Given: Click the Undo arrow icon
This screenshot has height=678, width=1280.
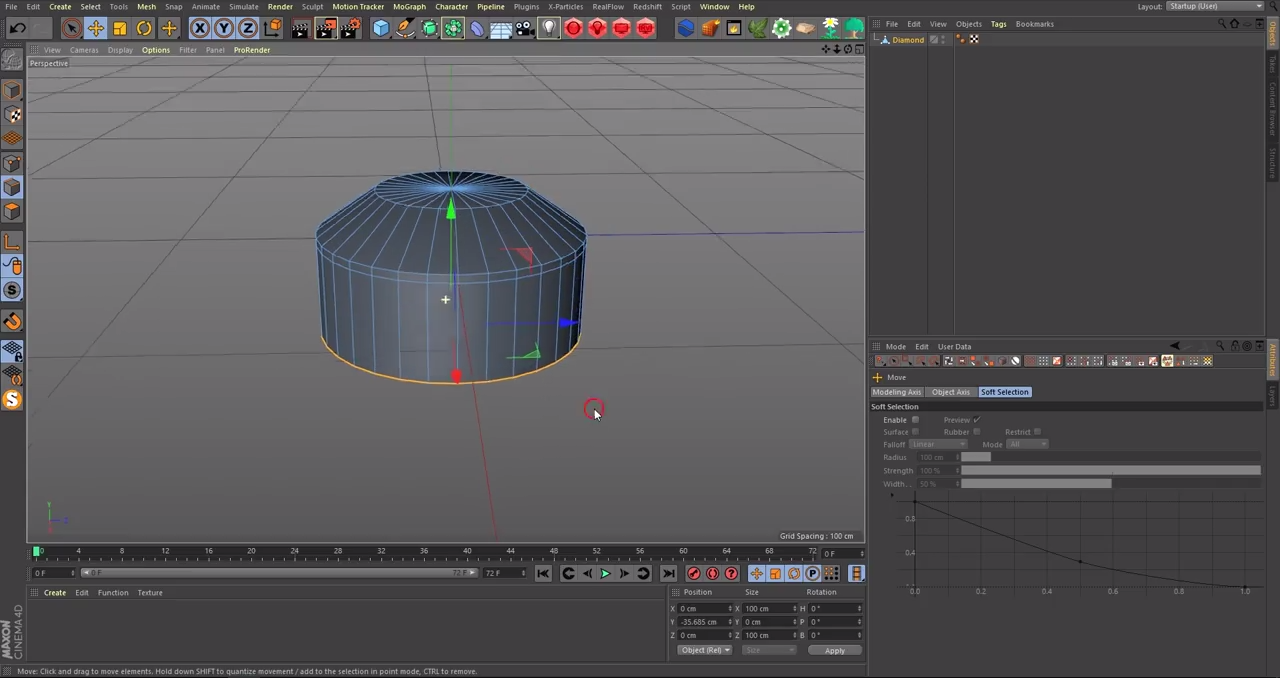Looking at the screenshot, I should [17, 27].
